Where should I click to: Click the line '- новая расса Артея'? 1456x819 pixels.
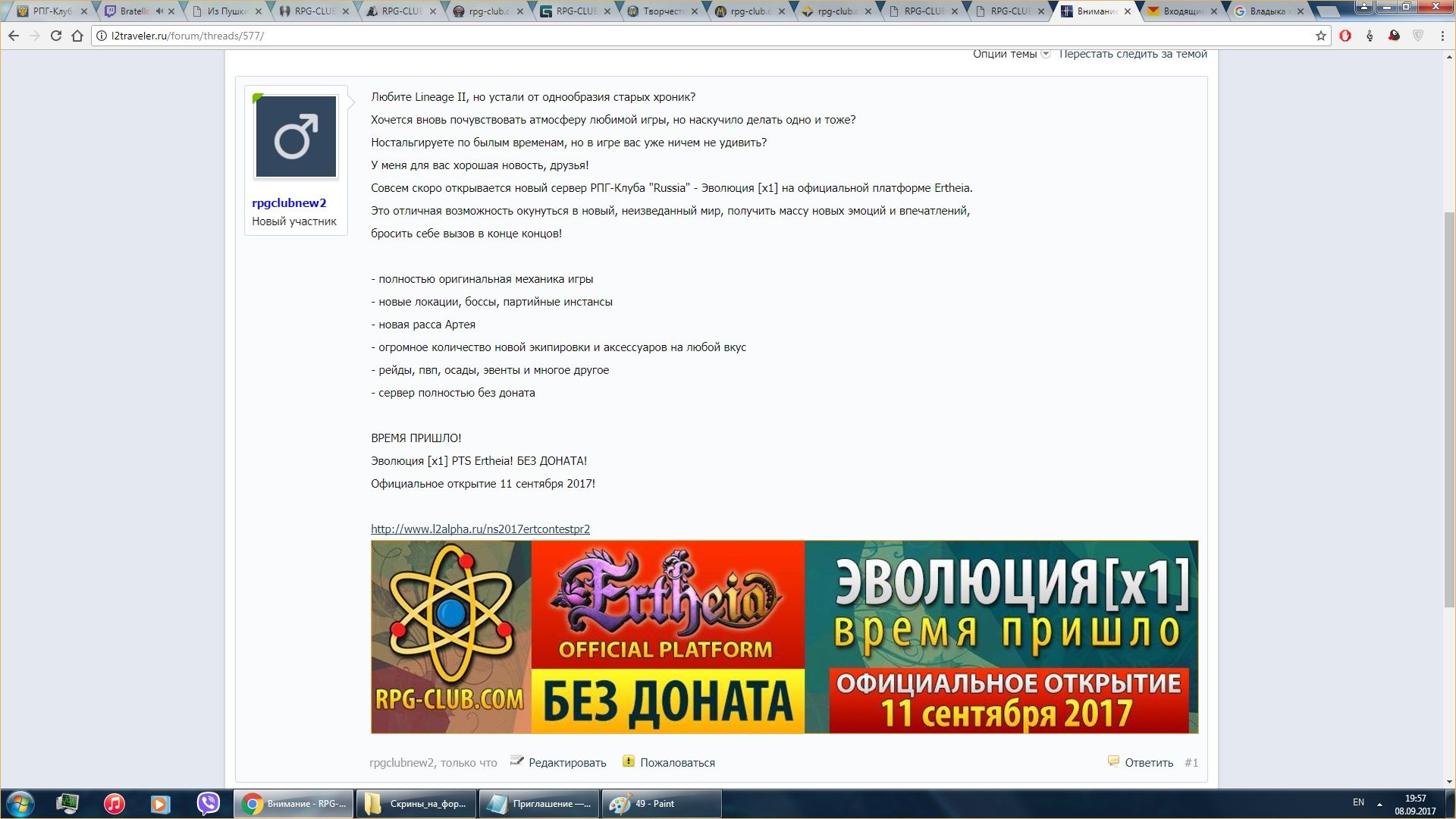click(423, 325)
